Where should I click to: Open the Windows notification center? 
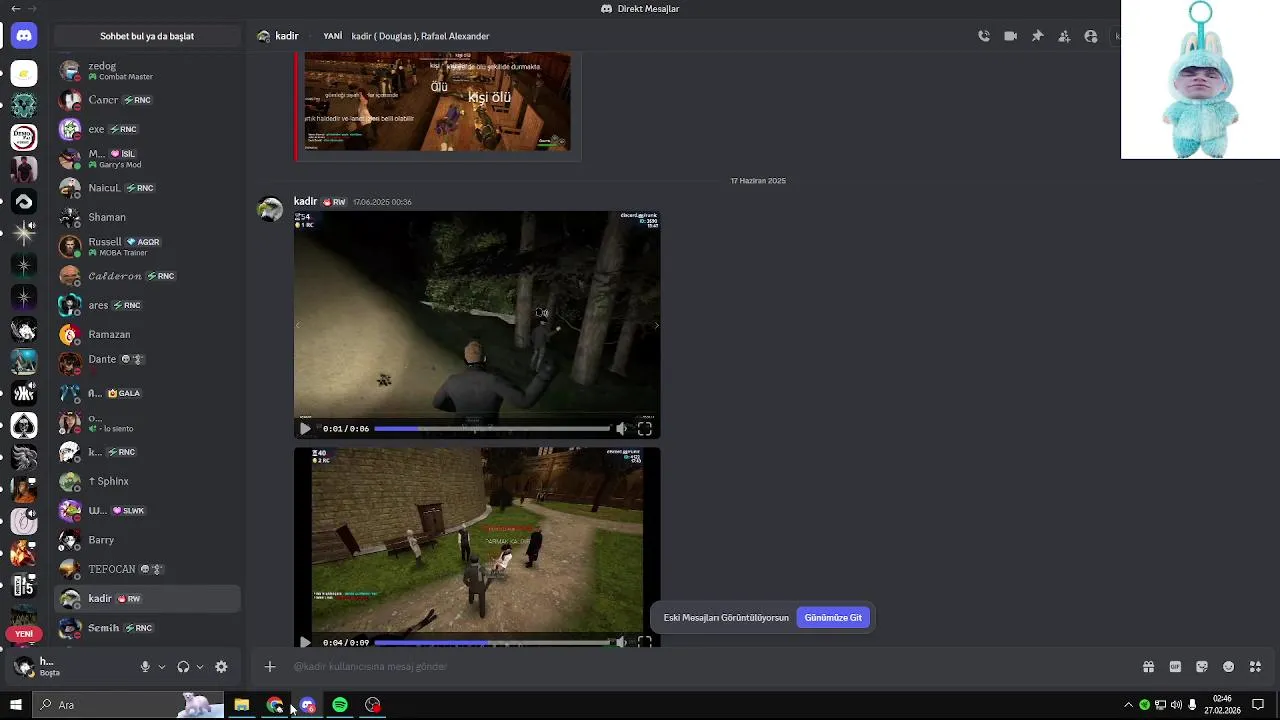[x=1258, y=705]
